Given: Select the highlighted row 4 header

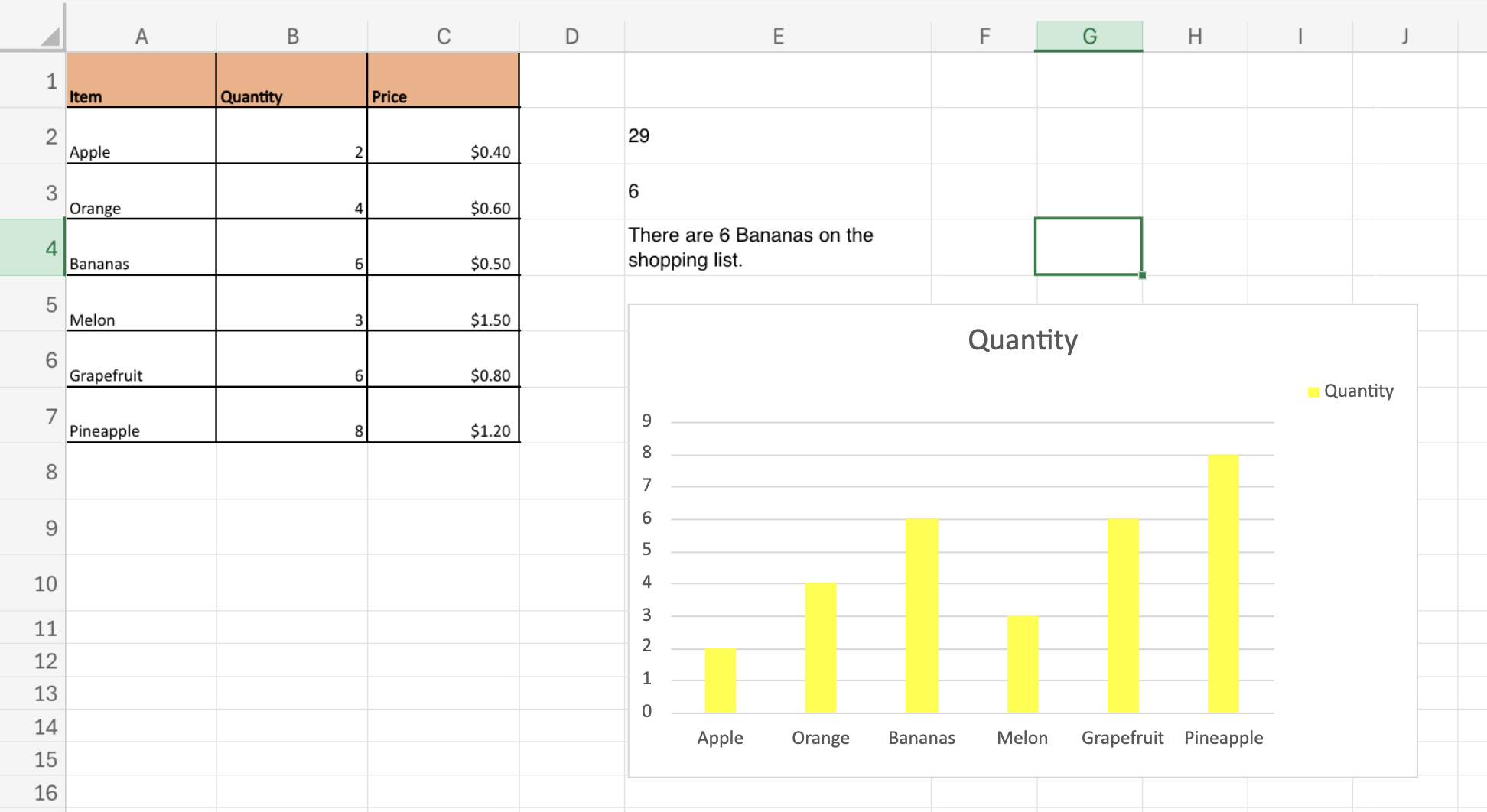Looking at the screenshot, I should (33, 248).
